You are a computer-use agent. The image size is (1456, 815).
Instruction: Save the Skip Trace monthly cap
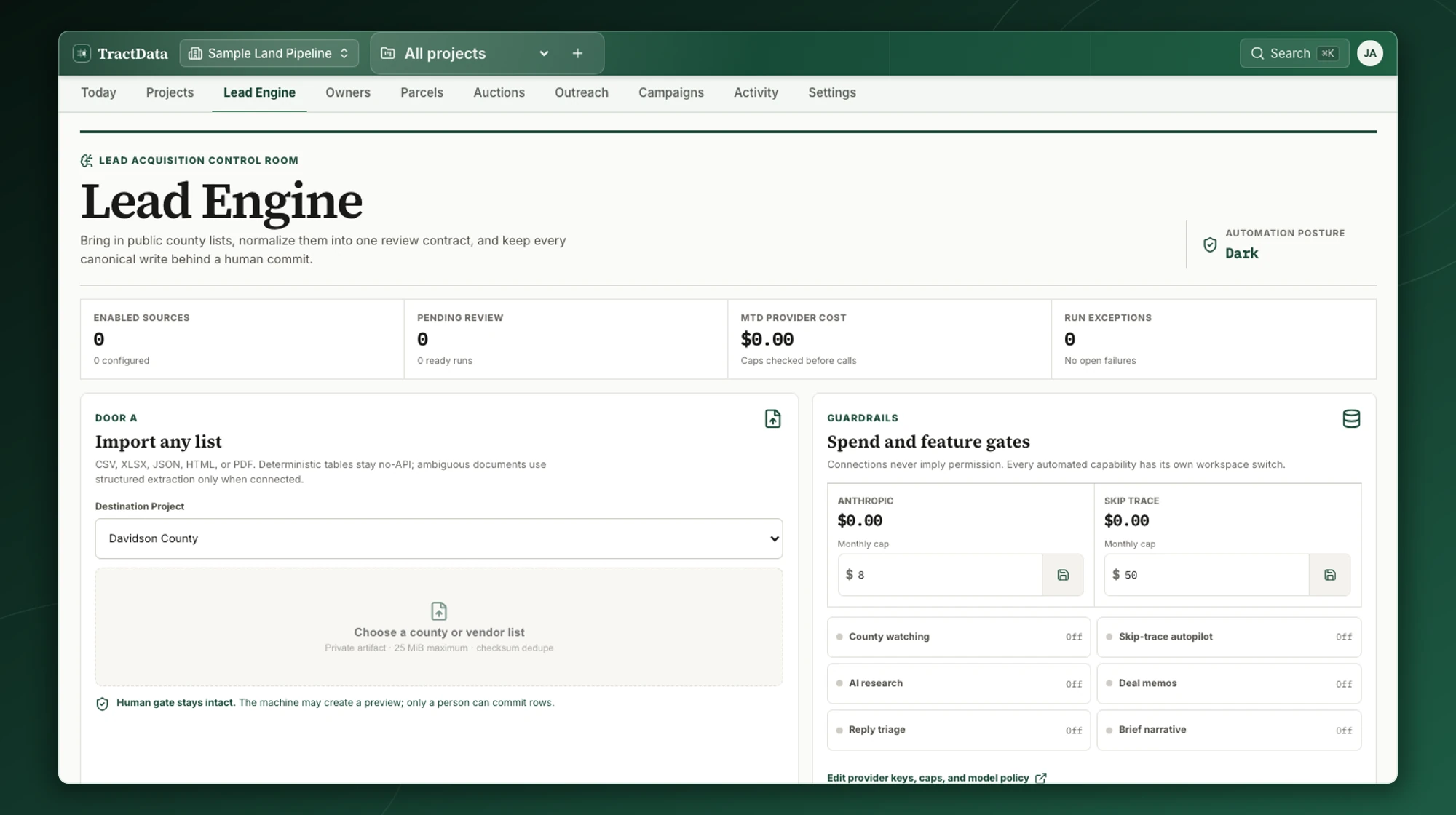(1330, 575)
